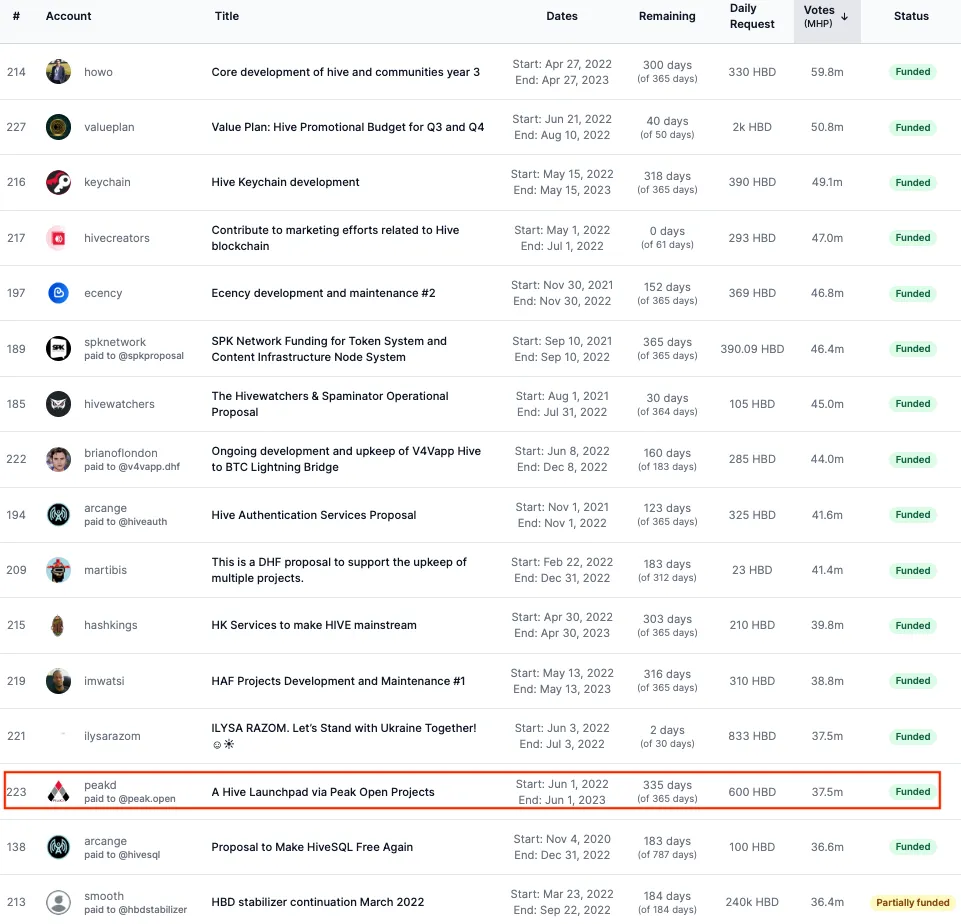Click the '59.8m' votes value

click(x=827, y=72)
